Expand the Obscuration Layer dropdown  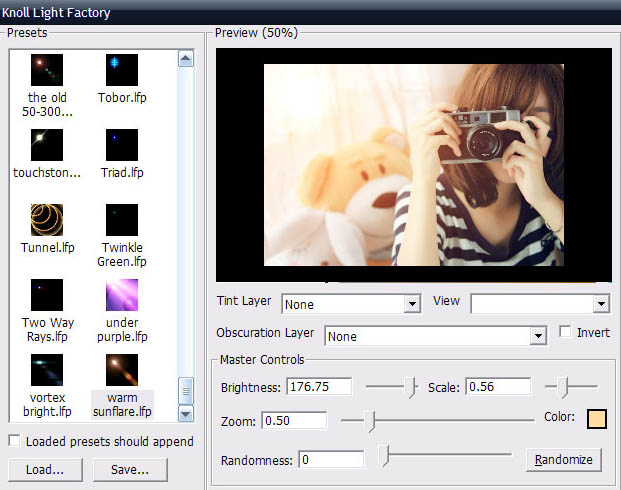click(436, 336)
